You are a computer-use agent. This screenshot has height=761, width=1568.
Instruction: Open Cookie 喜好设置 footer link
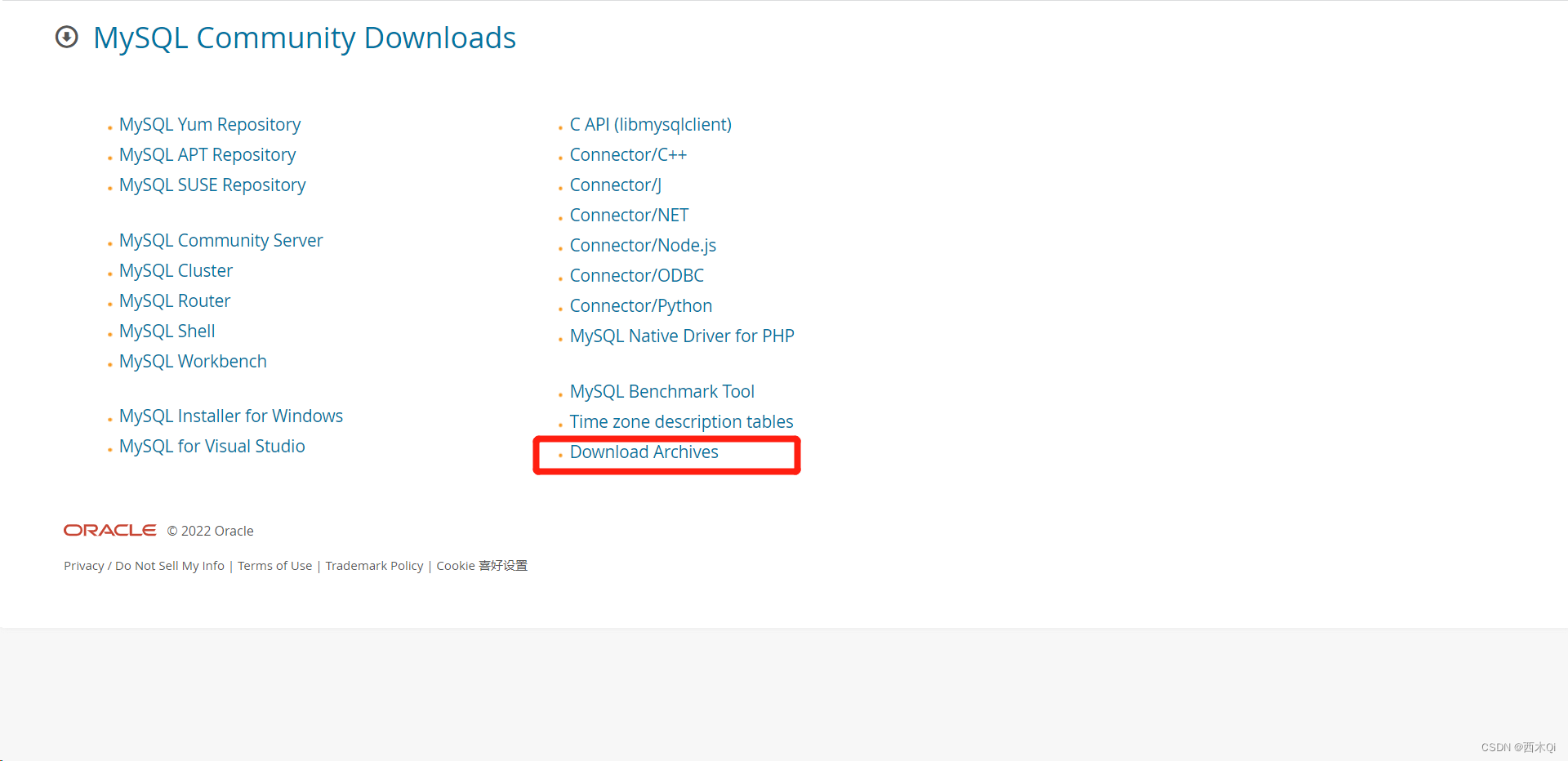point(482,566)
